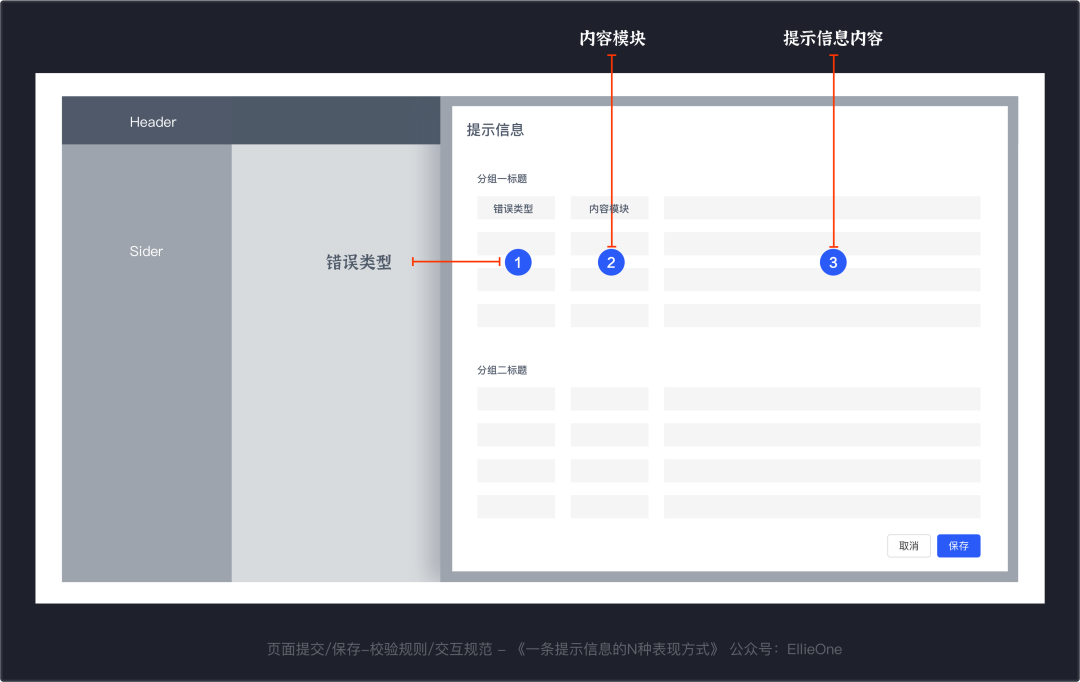Click the last first-column cell in group one
The width and height of the screenshot is (1080, 682).
(x=515, y=316)
